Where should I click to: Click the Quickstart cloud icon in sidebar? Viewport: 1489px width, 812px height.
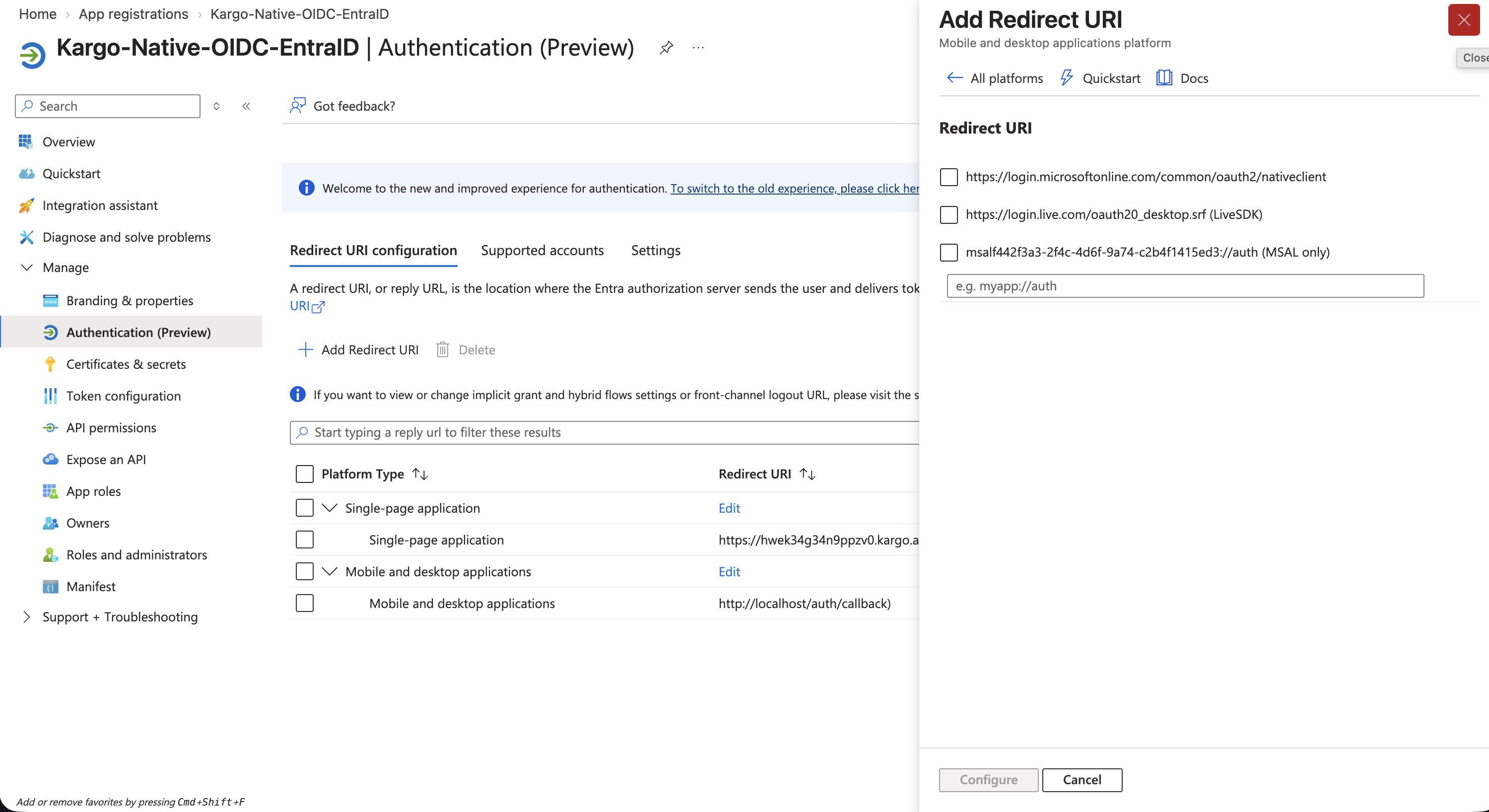tap(26, 173)
